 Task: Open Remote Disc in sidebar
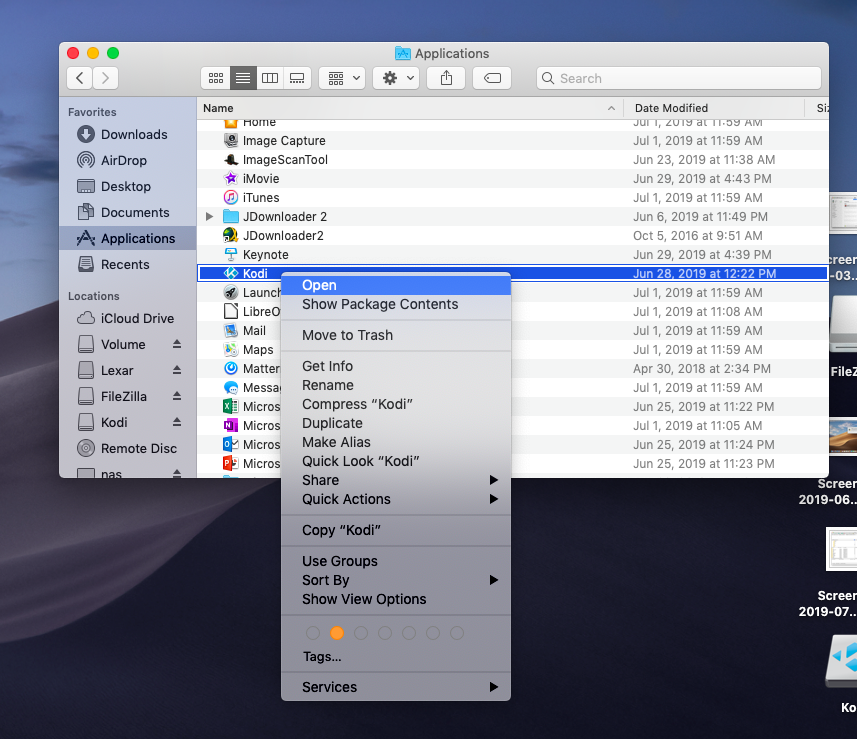pos(127,448)
